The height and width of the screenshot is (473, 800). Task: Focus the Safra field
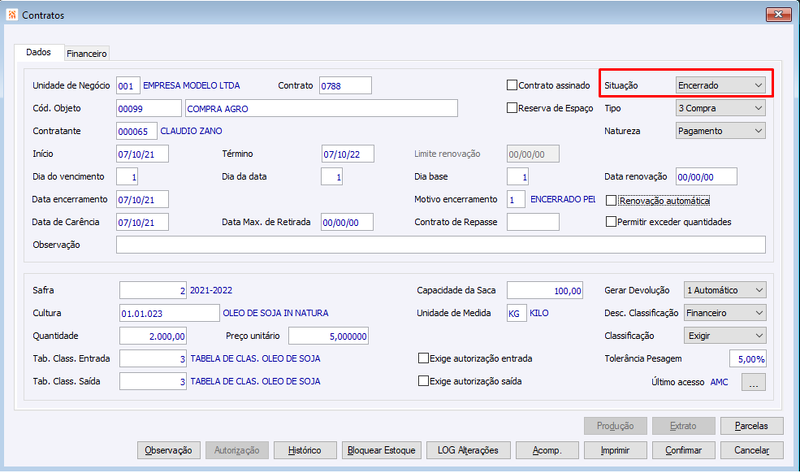(x=153, y=290)
